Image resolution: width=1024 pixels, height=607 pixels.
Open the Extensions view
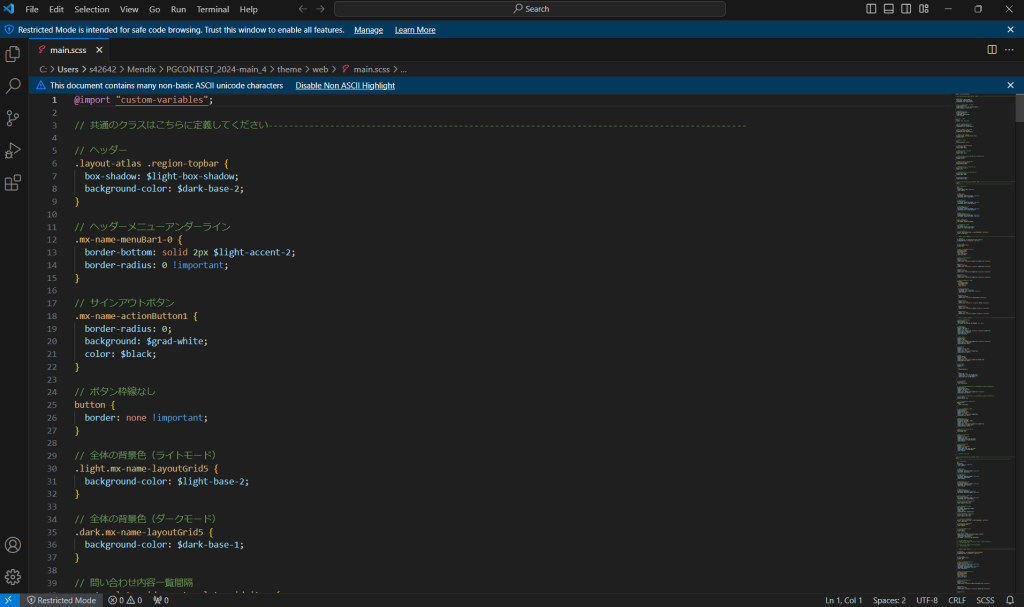(13, 183)
